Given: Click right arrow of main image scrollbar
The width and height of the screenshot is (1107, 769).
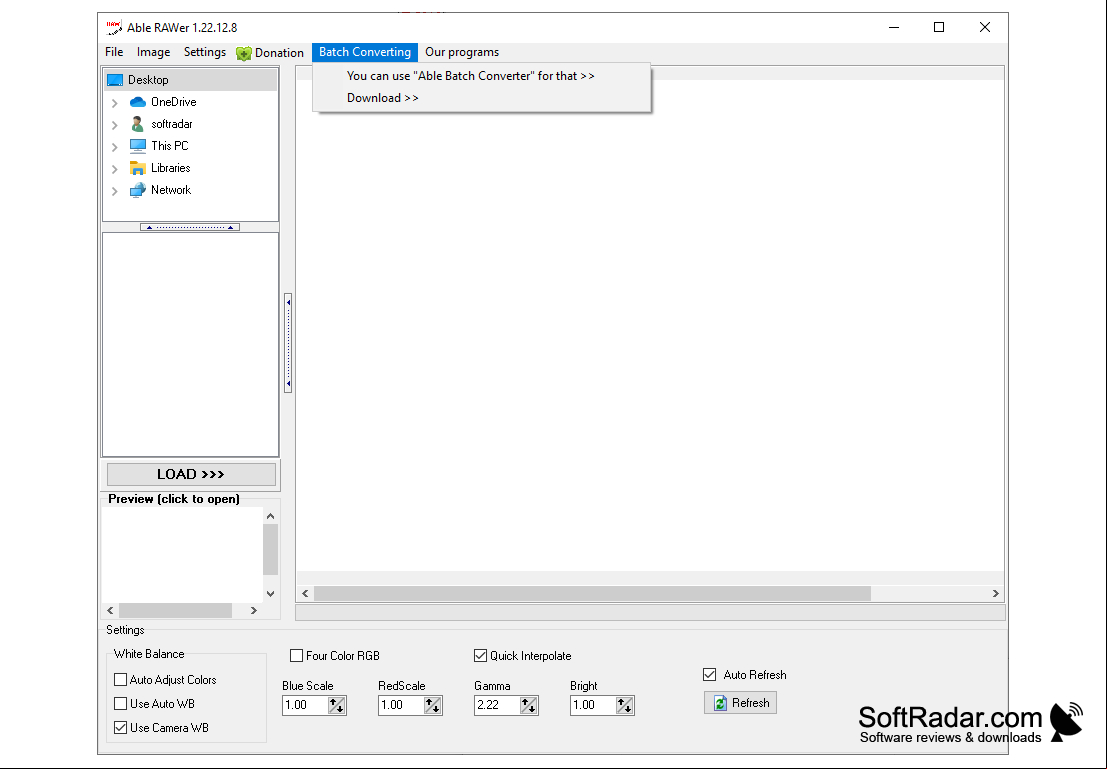Looking at the screenshot, I should 995,594.
